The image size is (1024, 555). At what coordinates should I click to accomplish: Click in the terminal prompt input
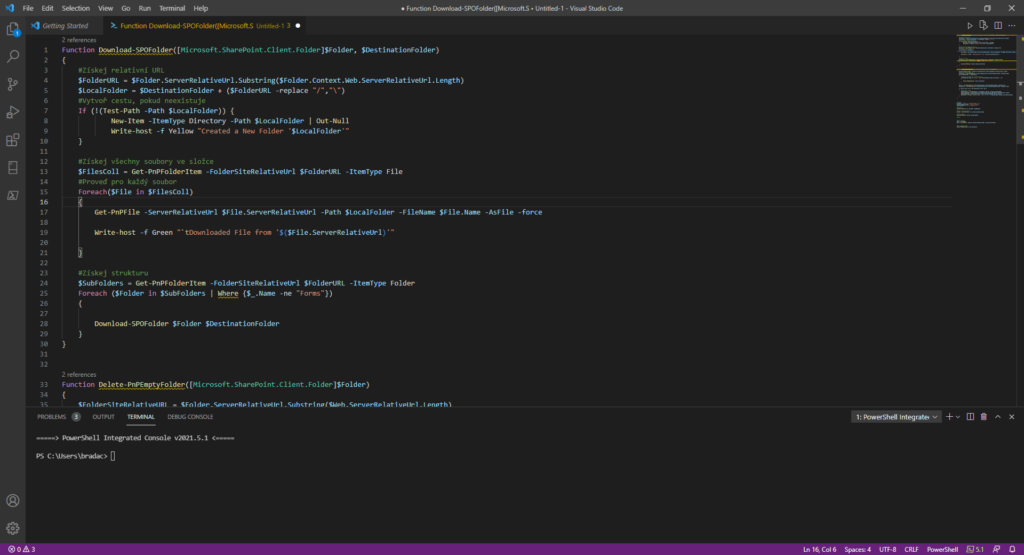[113, 456]
